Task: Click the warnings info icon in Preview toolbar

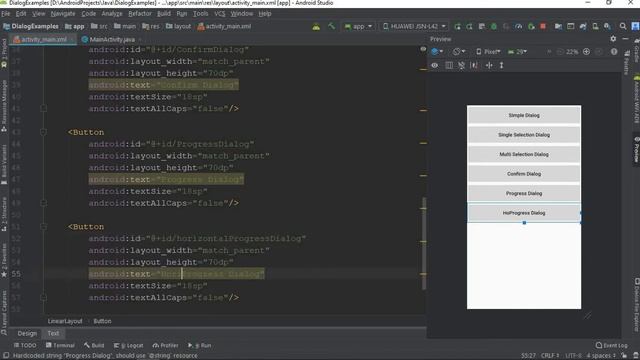Action: coord(614,52)
